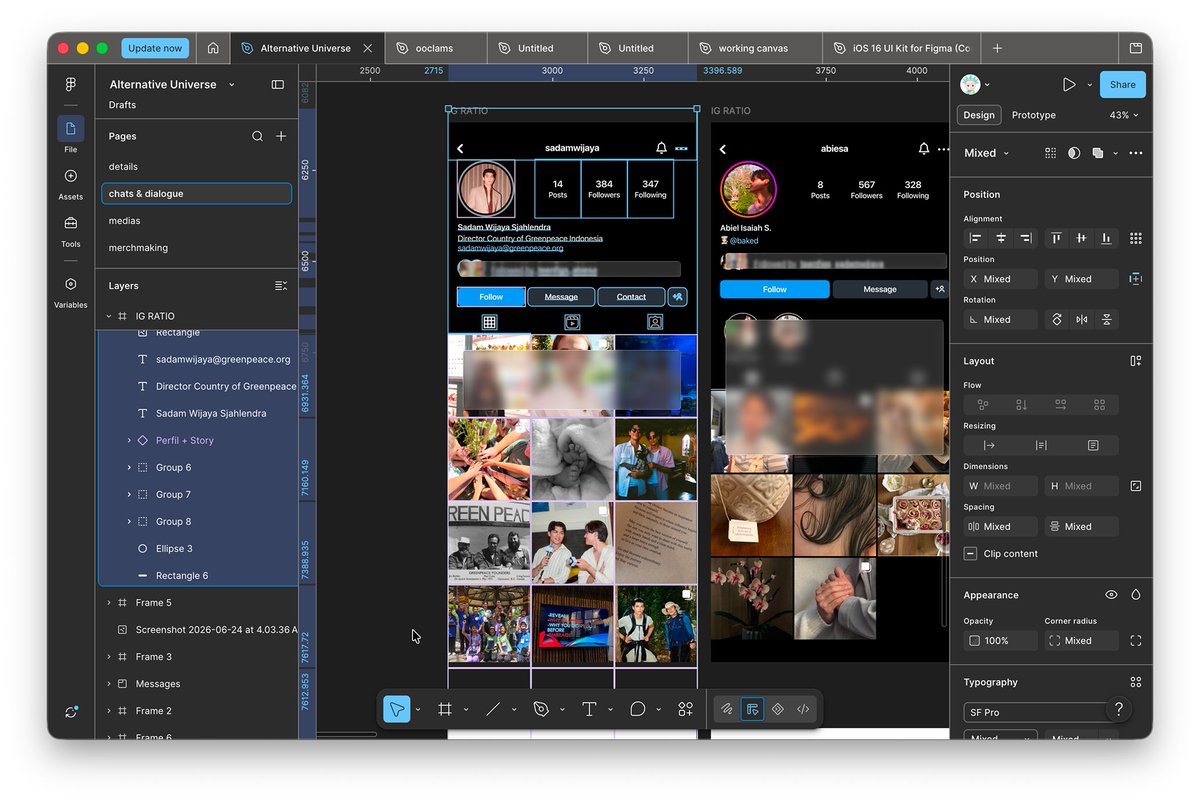This screenshot has width=1200, height=802.
Task: Switch to Design mode in toolbar
Action: pos(752,709)
